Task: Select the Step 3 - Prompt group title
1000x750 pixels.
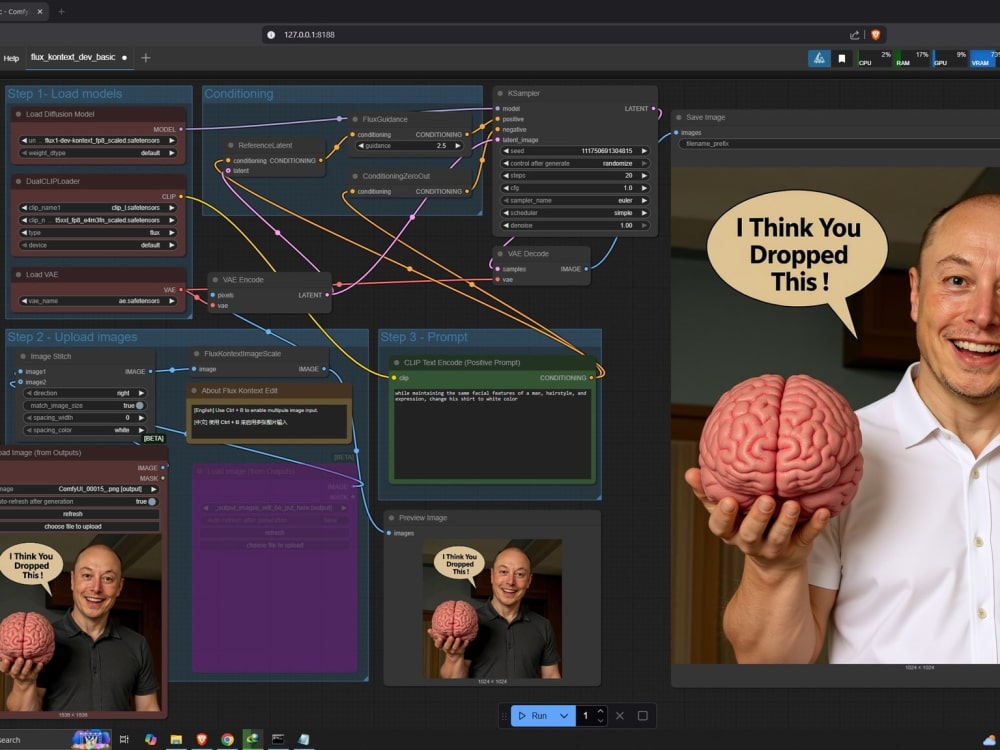Action: (424, 337)
